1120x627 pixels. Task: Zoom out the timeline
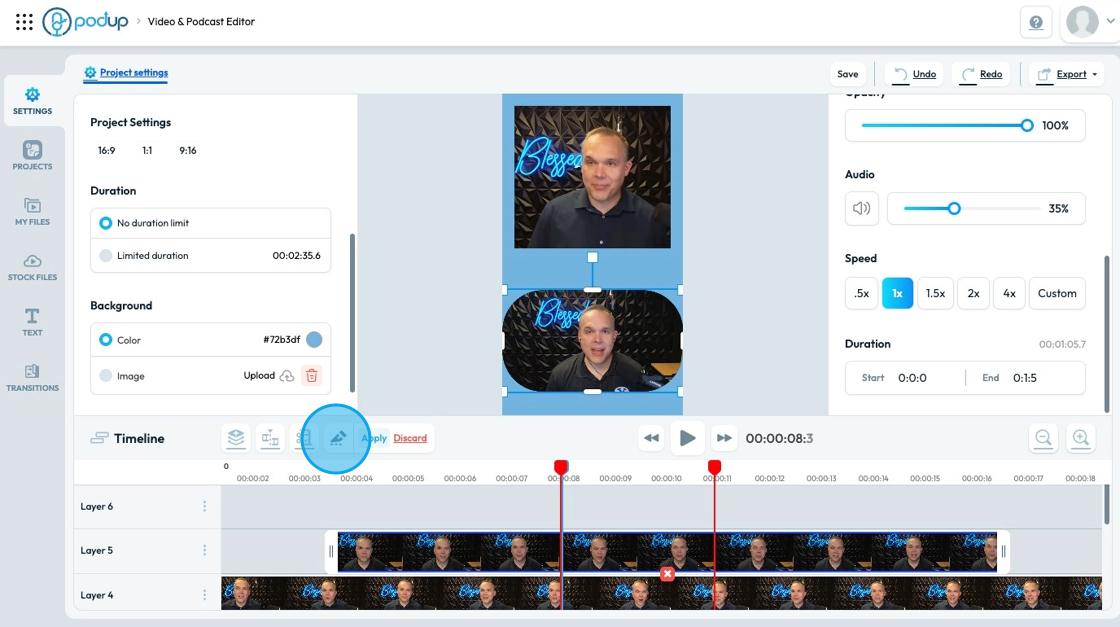[1044, 438]
